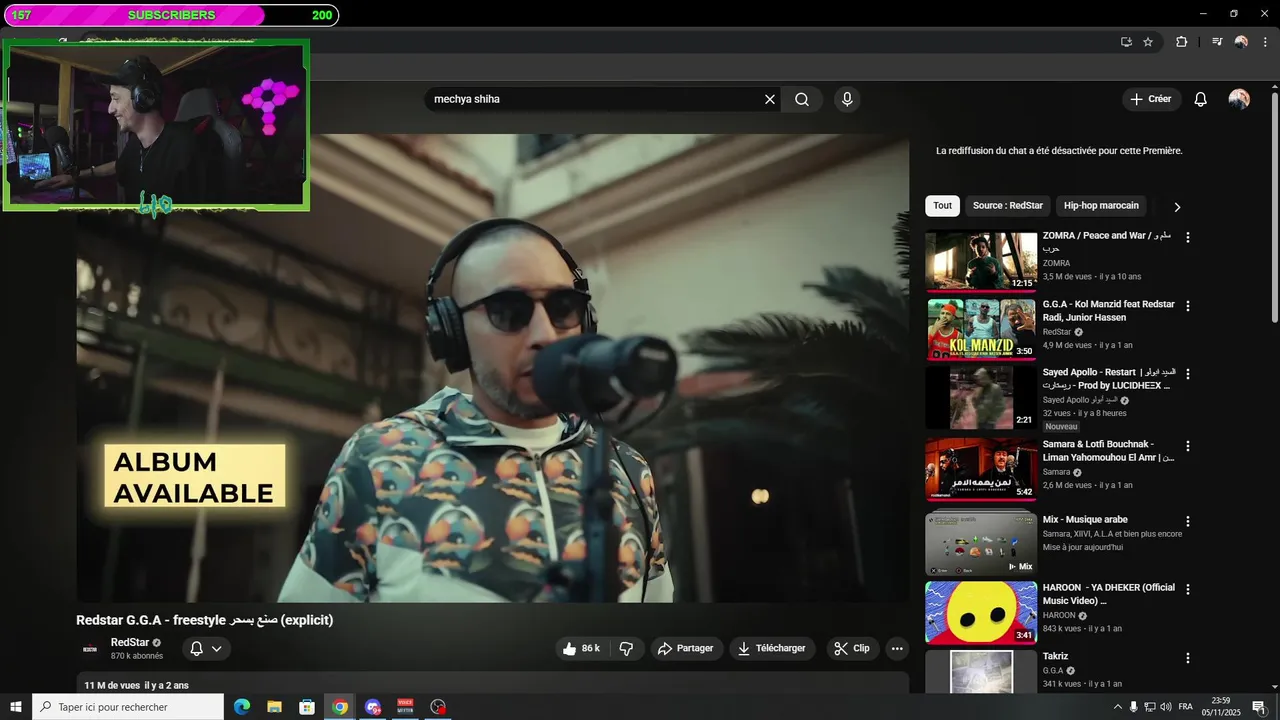Screen dimensions: 1280x720
Task: Select the Tout filter chip
Action: click(x=943, y=206)
